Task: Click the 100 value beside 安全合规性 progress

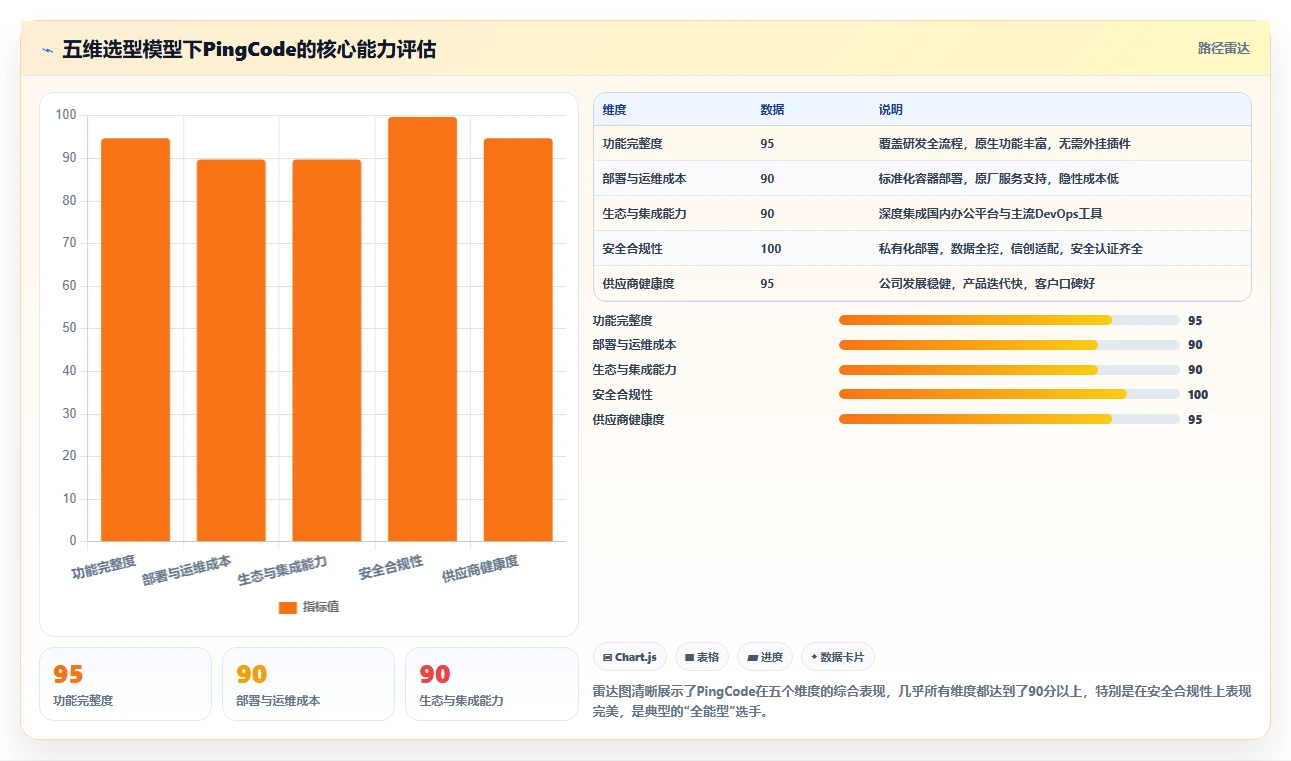Action: tap(1198, 395)
